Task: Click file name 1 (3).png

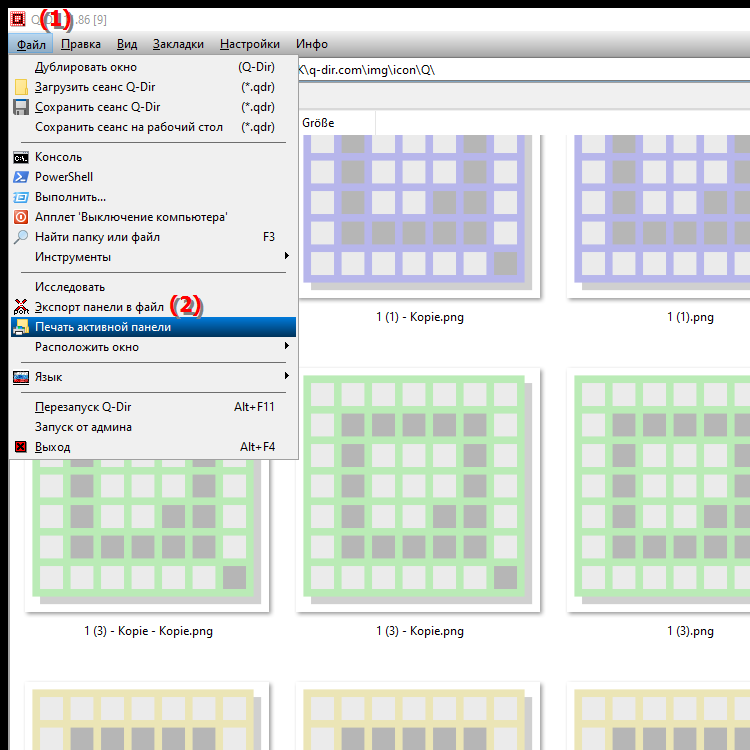Action: [x=690, y=631]
